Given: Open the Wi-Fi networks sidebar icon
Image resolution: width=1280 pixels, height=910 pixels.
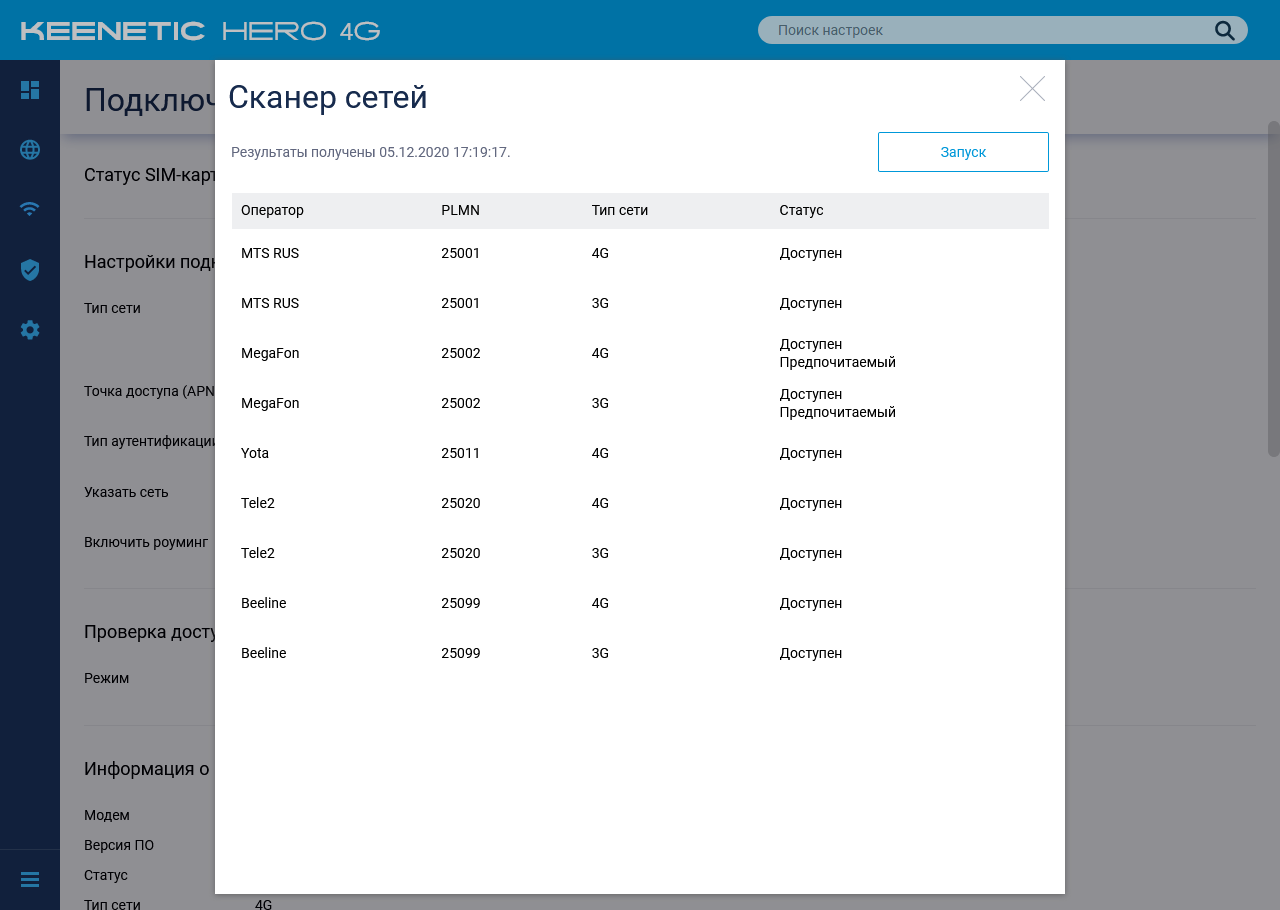Looking at the screenshot, I should pyautogui.click(x=30, y=209).
